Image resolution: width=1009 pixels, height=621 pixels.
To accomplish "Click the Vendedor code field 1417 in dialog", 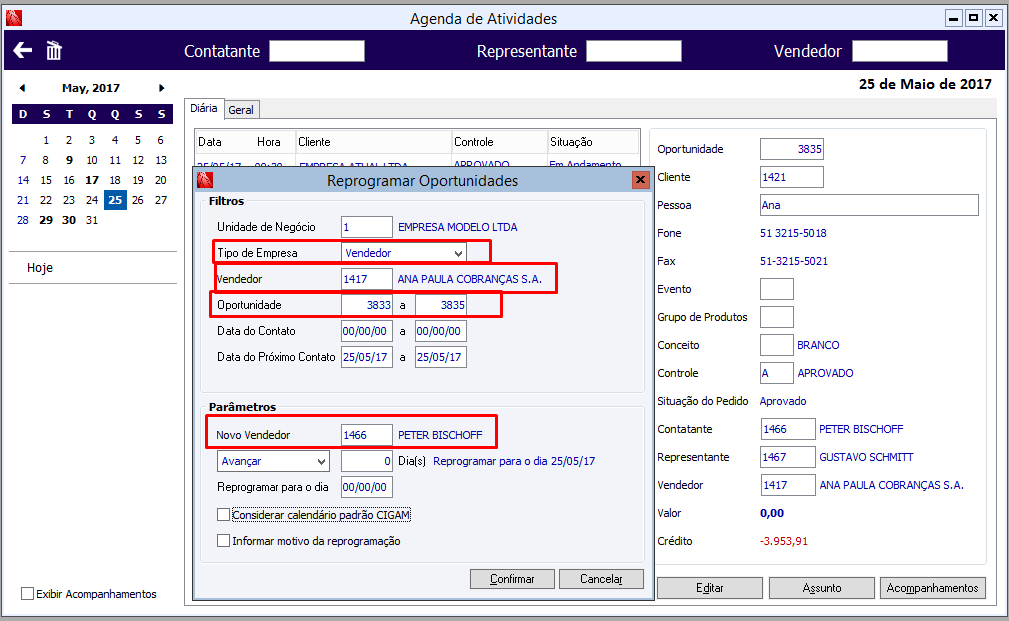I will [x=367, y=279].
